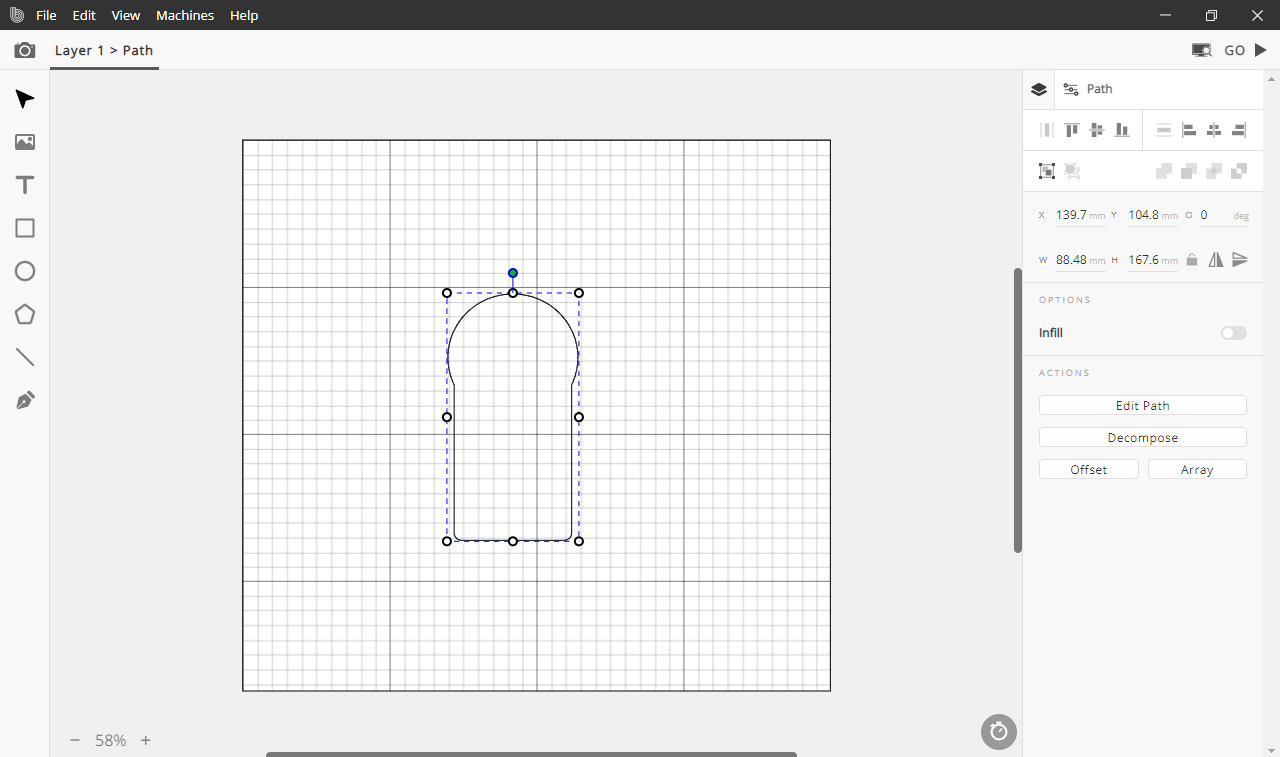Screen dimensions: 1280x757
Task: Zoom in with the plus button
Action: (146, 740)
